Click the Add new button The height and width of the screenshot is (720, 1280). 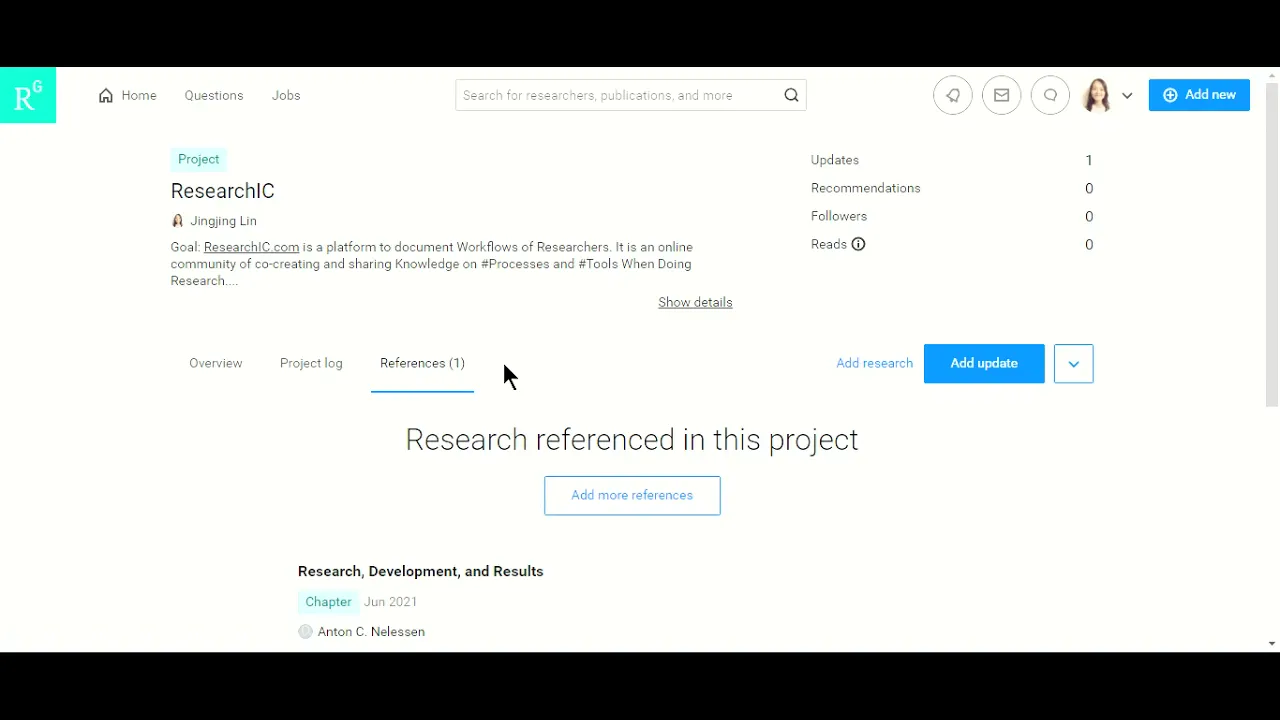[1199, 95]
